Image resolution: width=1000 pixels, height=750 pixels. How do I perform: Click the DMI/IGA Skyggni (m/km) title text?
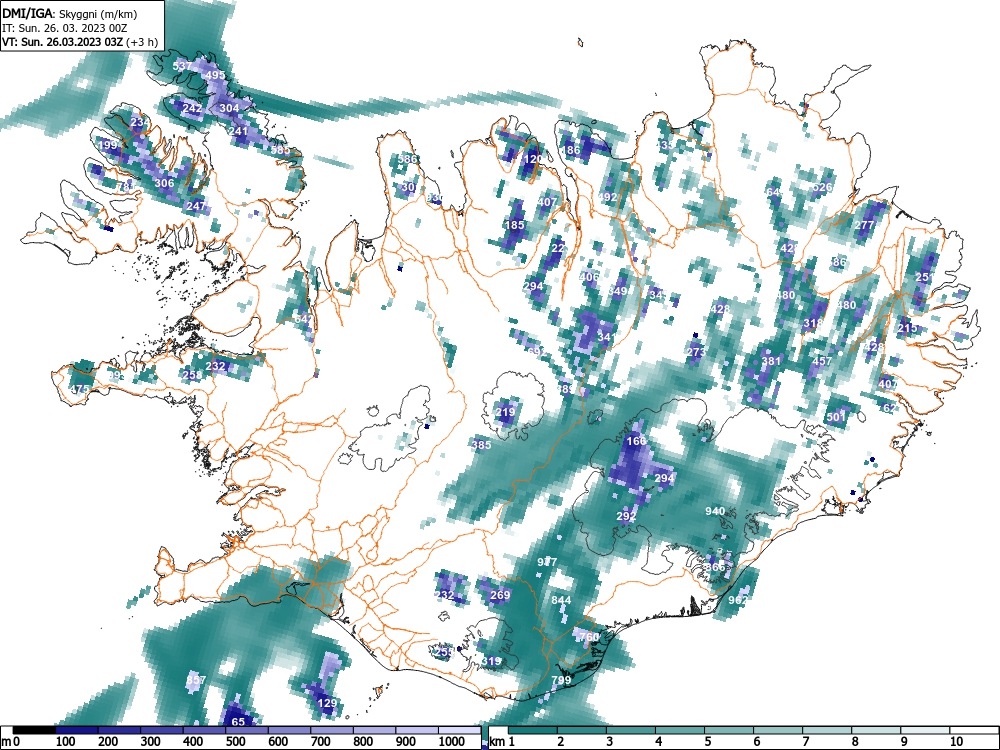point(70,13)
